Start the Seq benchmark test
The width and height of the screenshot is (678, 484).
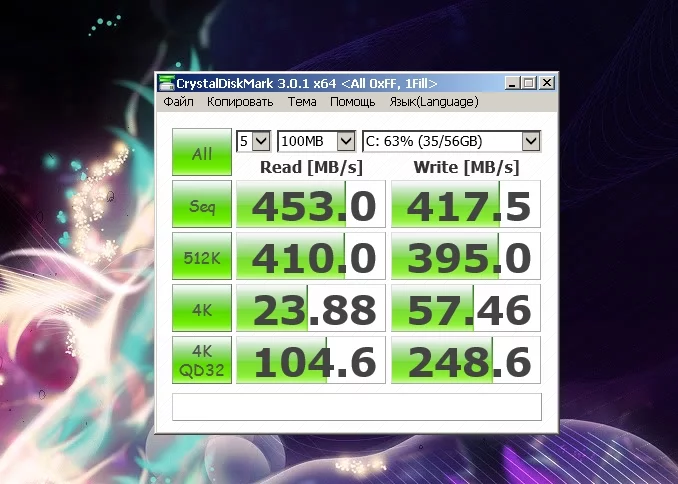point(202,204)
